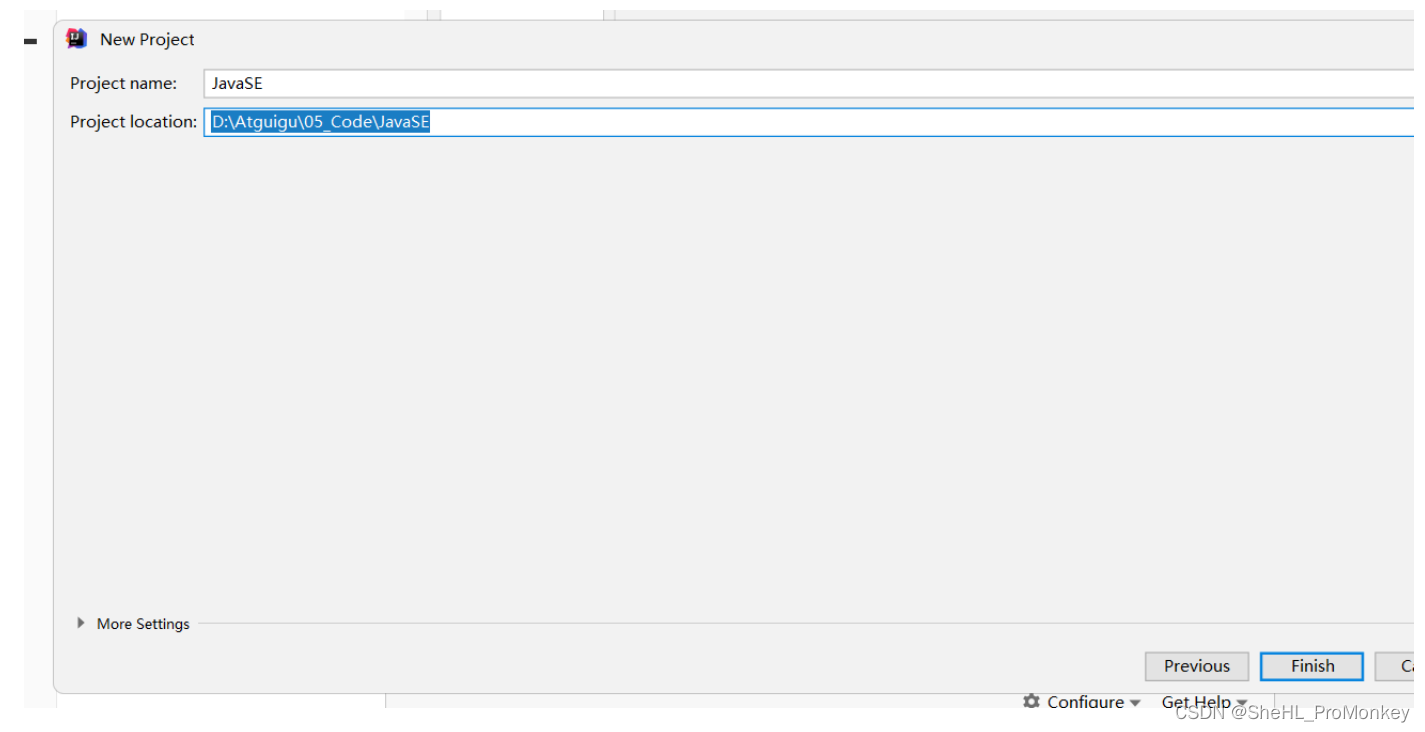
Task: Click the Project name label
Action: click(x=123, y=84)
